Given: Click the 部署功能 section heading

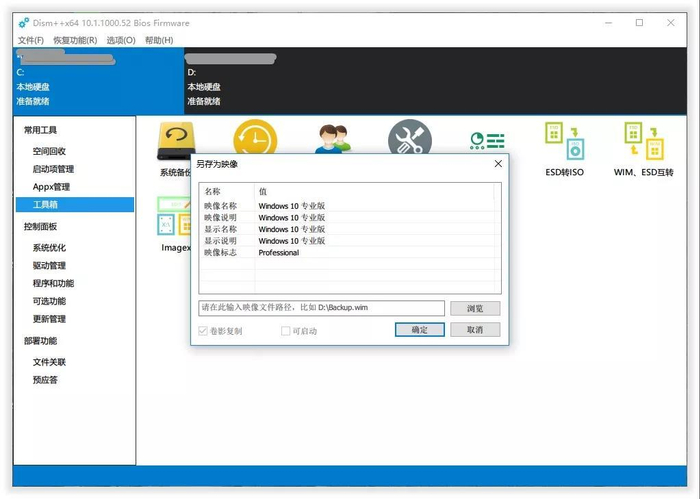Looking at the screenshot, I should pos(40,341).
